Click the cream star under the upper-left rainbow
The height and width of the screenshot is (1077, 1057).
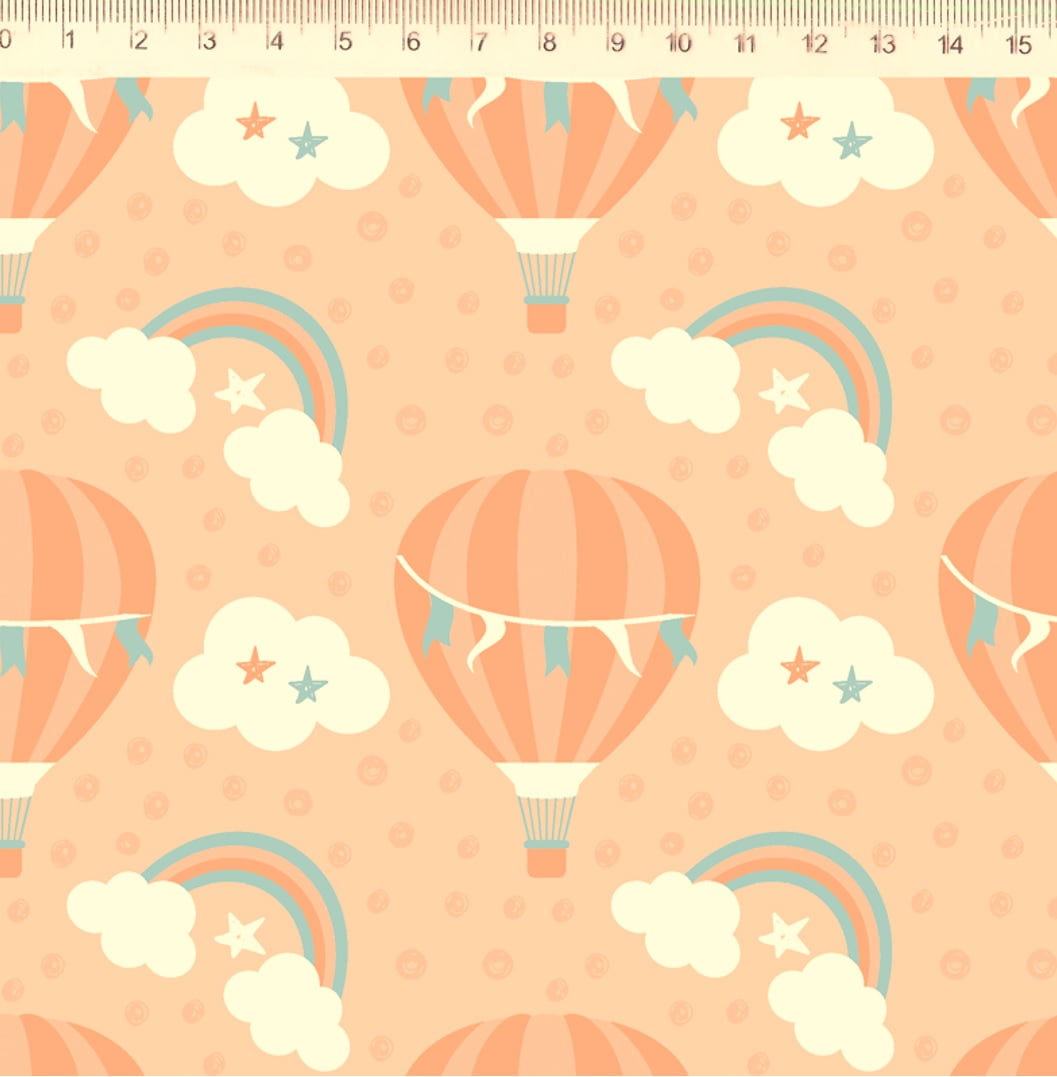click(241, 391)
